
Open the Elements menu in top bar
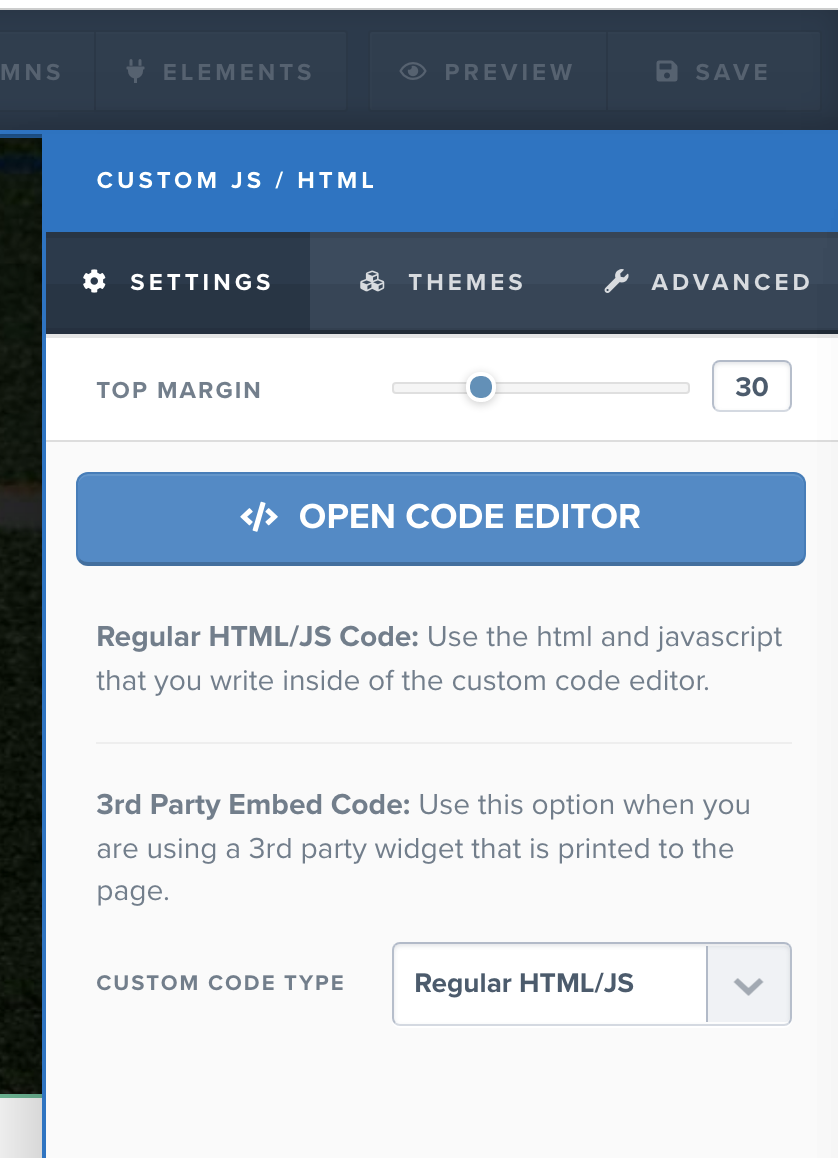tap(238, 72)
